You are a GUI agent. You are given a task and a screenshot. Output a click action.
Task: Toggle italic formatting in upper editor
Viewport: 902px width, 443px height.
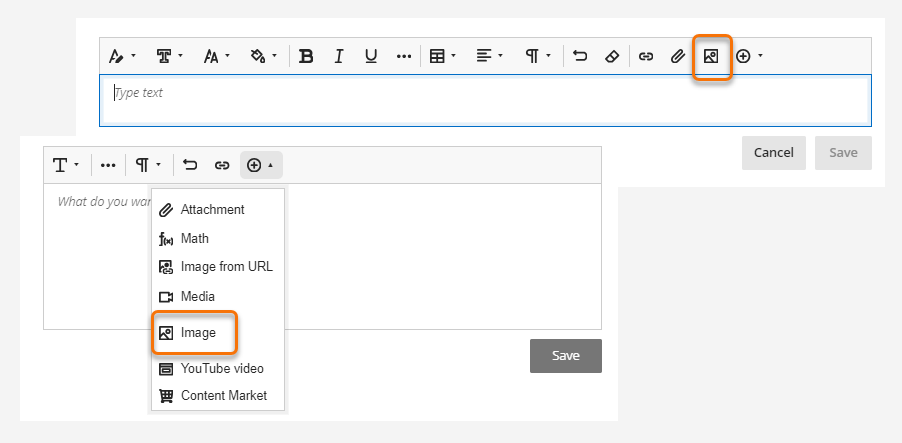point(339,56)
